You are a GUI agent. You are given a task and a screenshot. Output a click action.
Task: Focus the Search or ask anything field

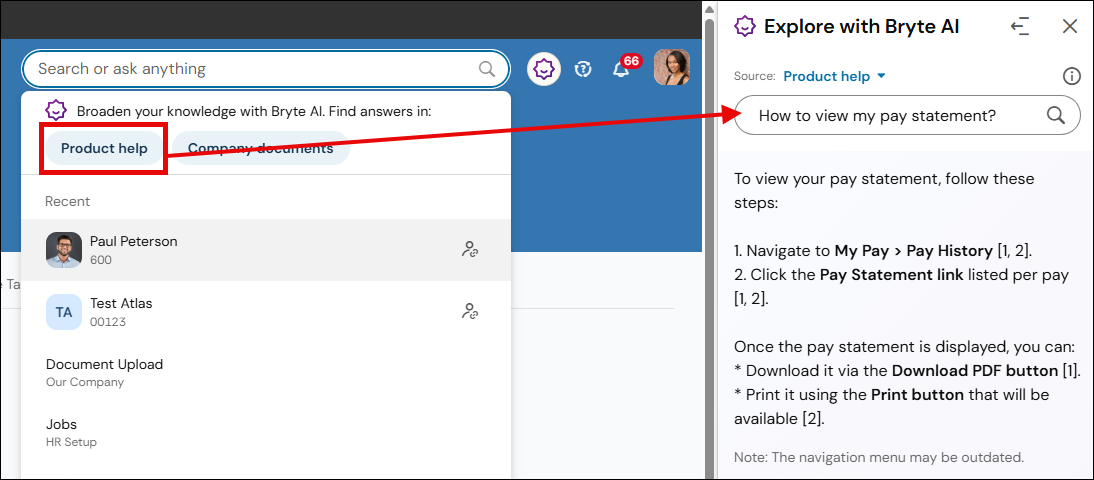pos(266,69)
